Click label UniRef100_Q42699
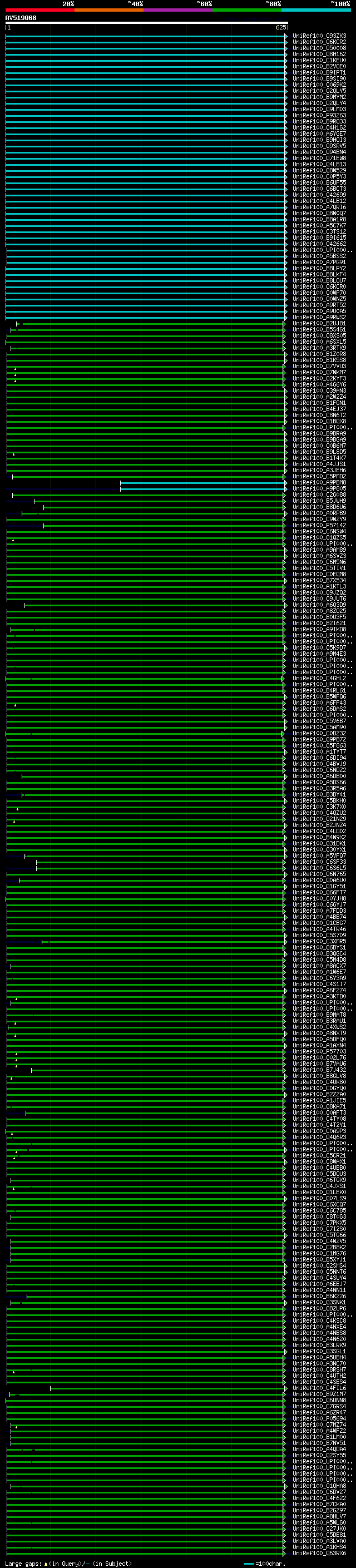 pos(319,195)
